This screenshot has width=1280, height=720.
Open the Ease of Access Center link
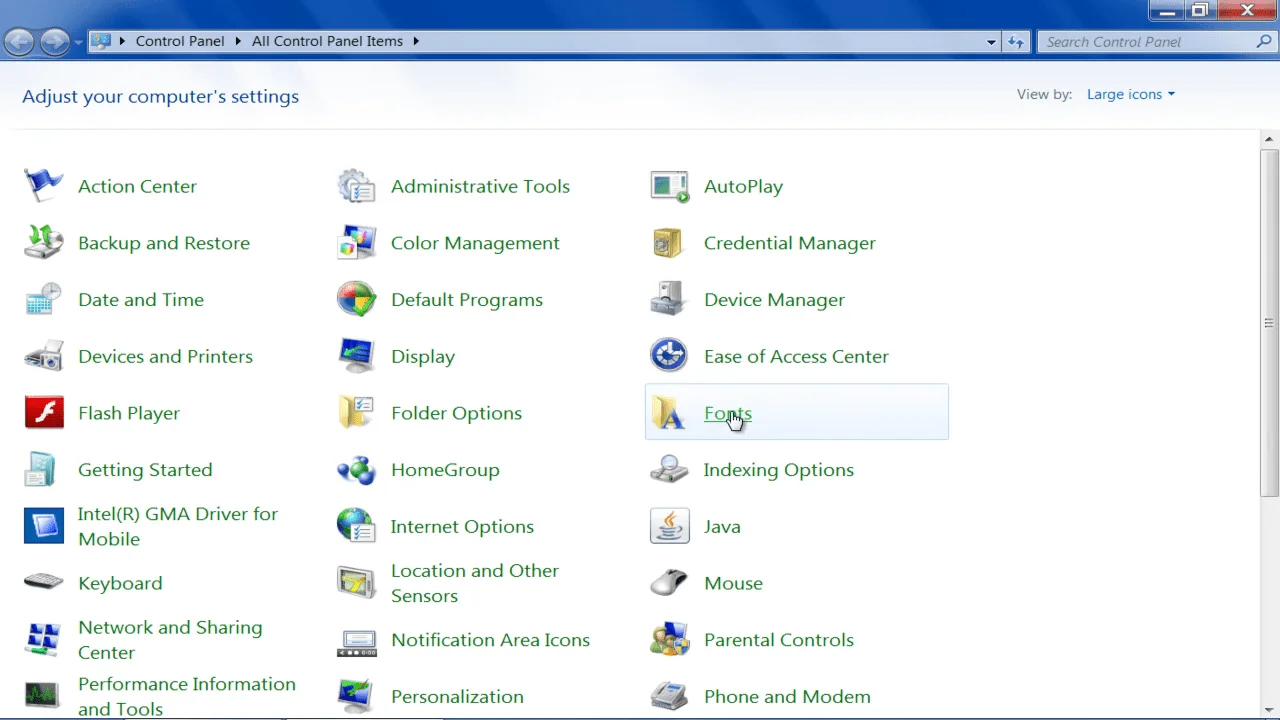click(x=796, y=356)
